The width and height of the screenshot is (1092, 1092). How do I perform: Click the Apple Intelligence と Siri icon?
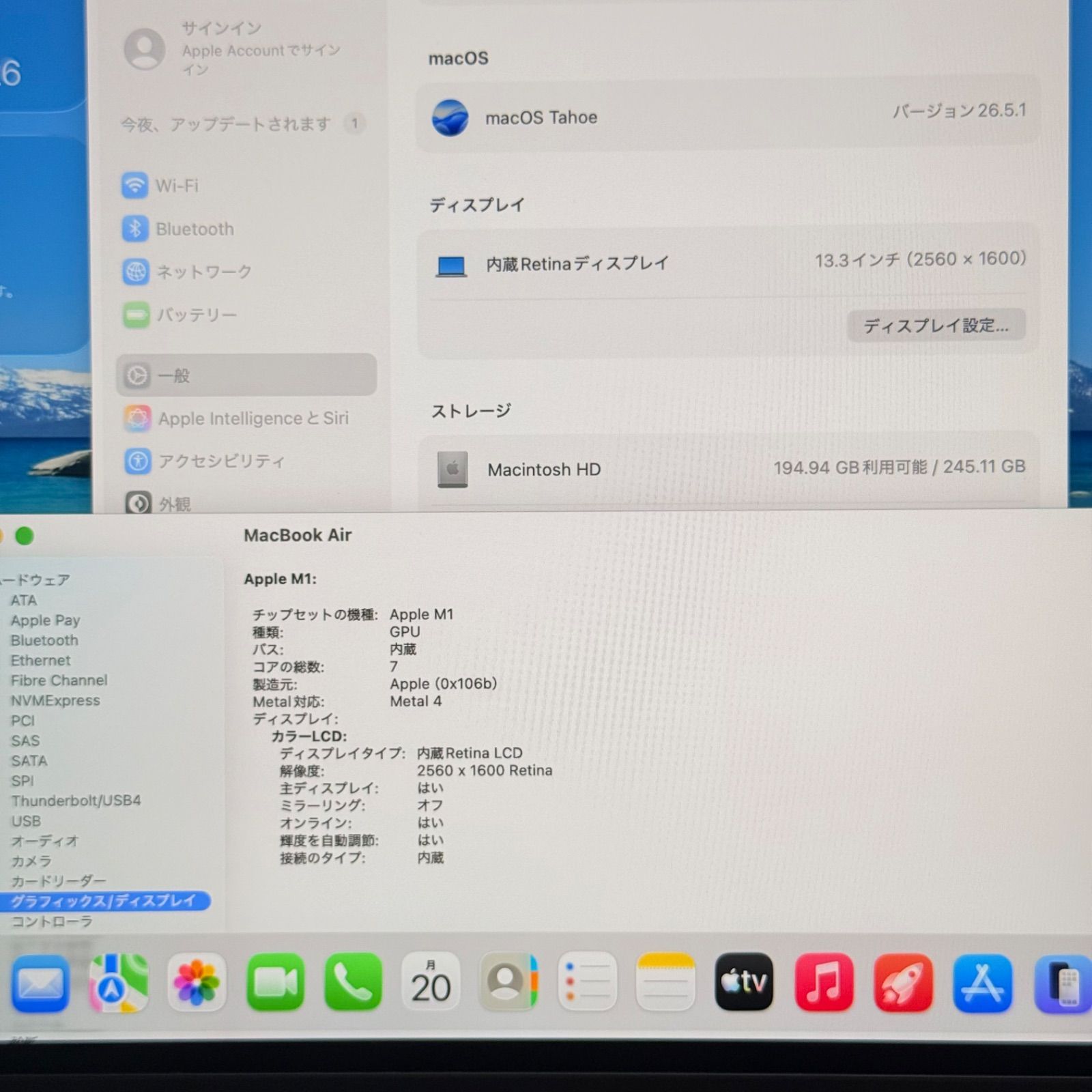[137, 418]
